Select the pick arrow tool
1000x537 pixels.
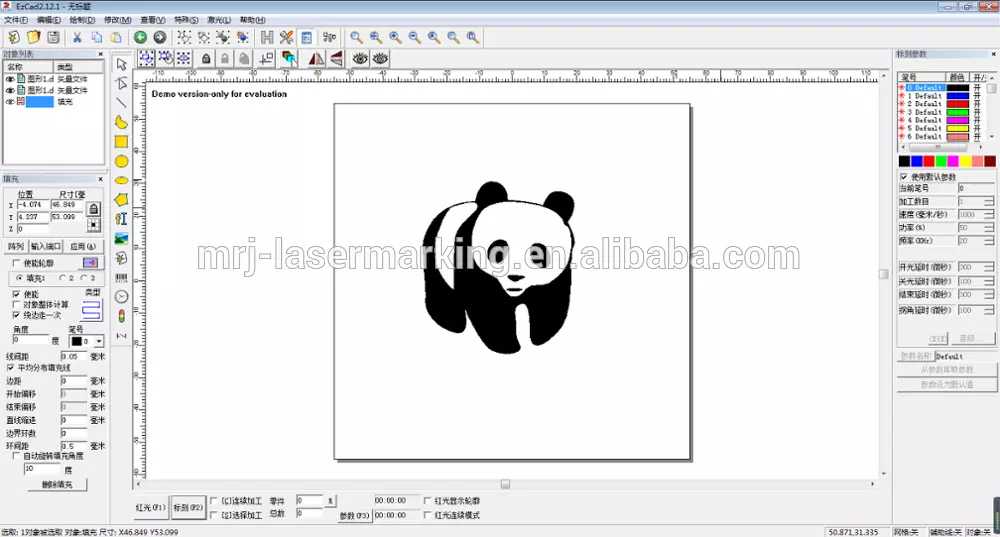[x=121, y=64]
